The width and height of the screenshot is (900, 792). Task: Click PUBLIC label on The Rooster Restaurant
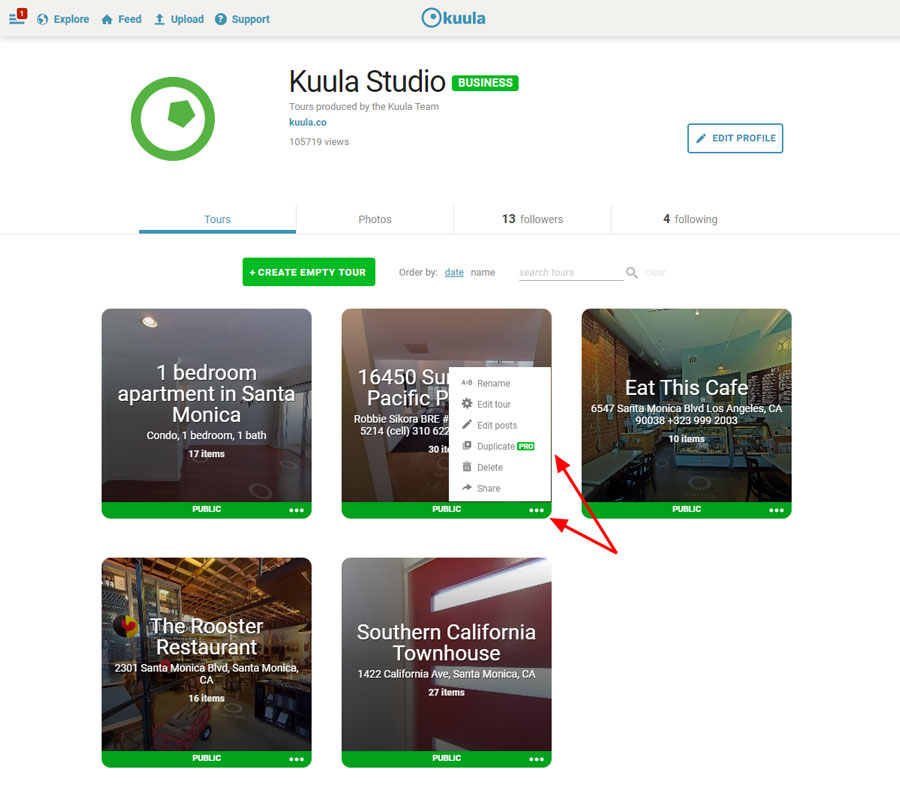coord(207,758)
